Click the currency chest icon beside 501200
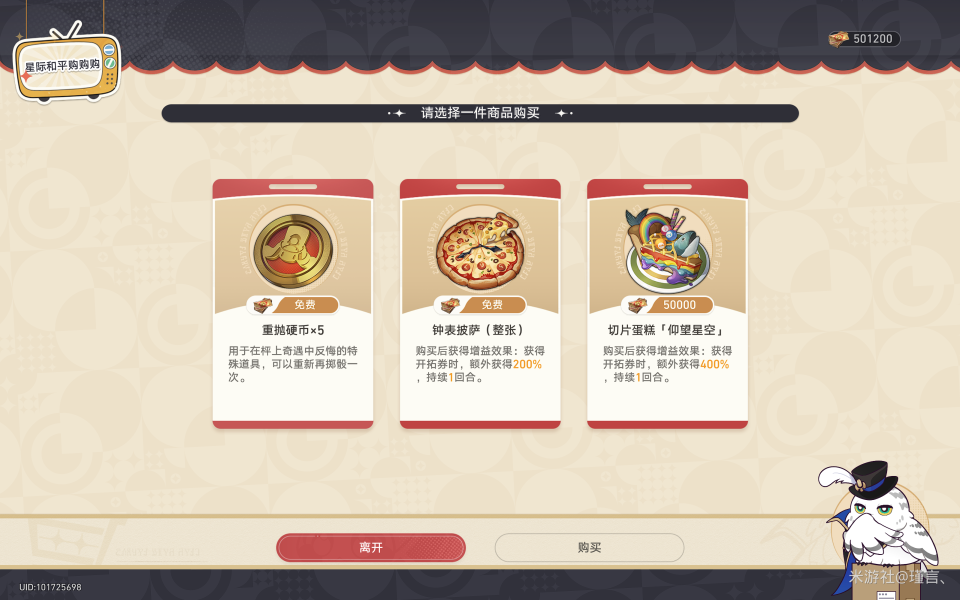This screenshot has width=960, height=600. pyautogui.click(x=838, y=39)
